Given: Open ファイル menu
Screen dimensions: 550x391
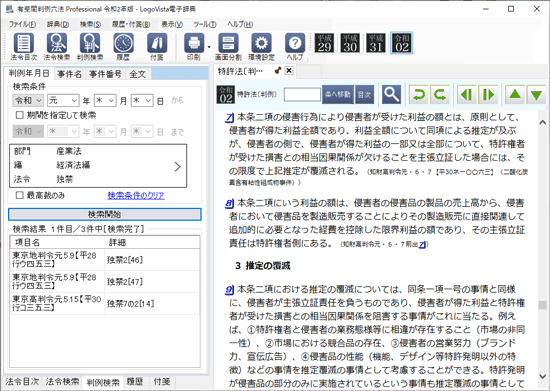Looking at the screenshot, I should 22,24.
